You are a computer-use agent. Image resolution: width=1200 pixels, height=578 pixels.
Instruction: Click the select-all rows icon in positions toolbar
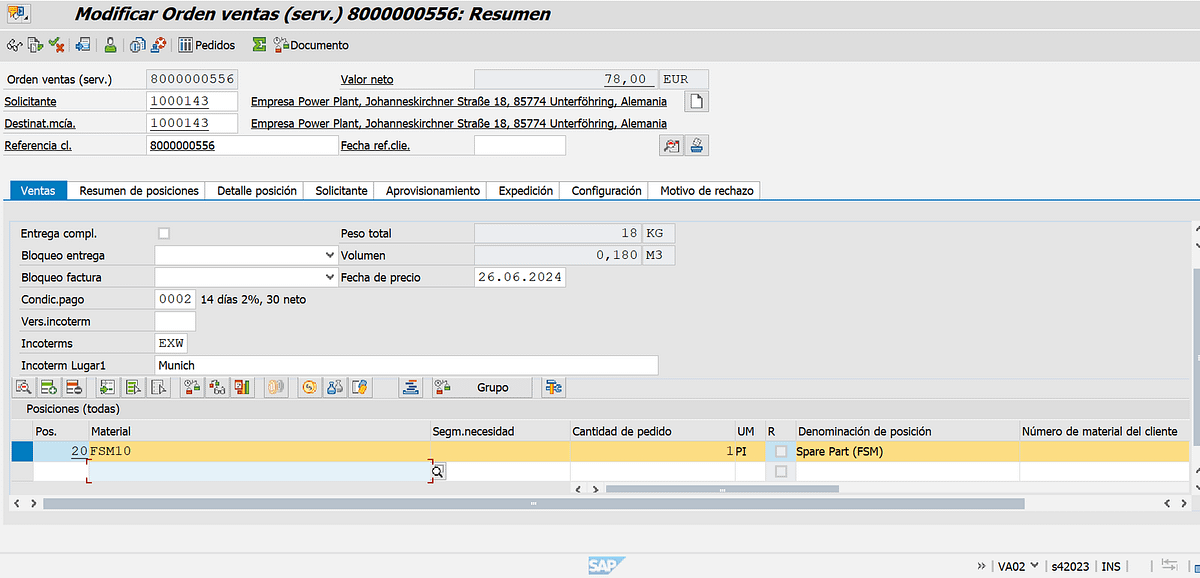[x=132, y=387]
